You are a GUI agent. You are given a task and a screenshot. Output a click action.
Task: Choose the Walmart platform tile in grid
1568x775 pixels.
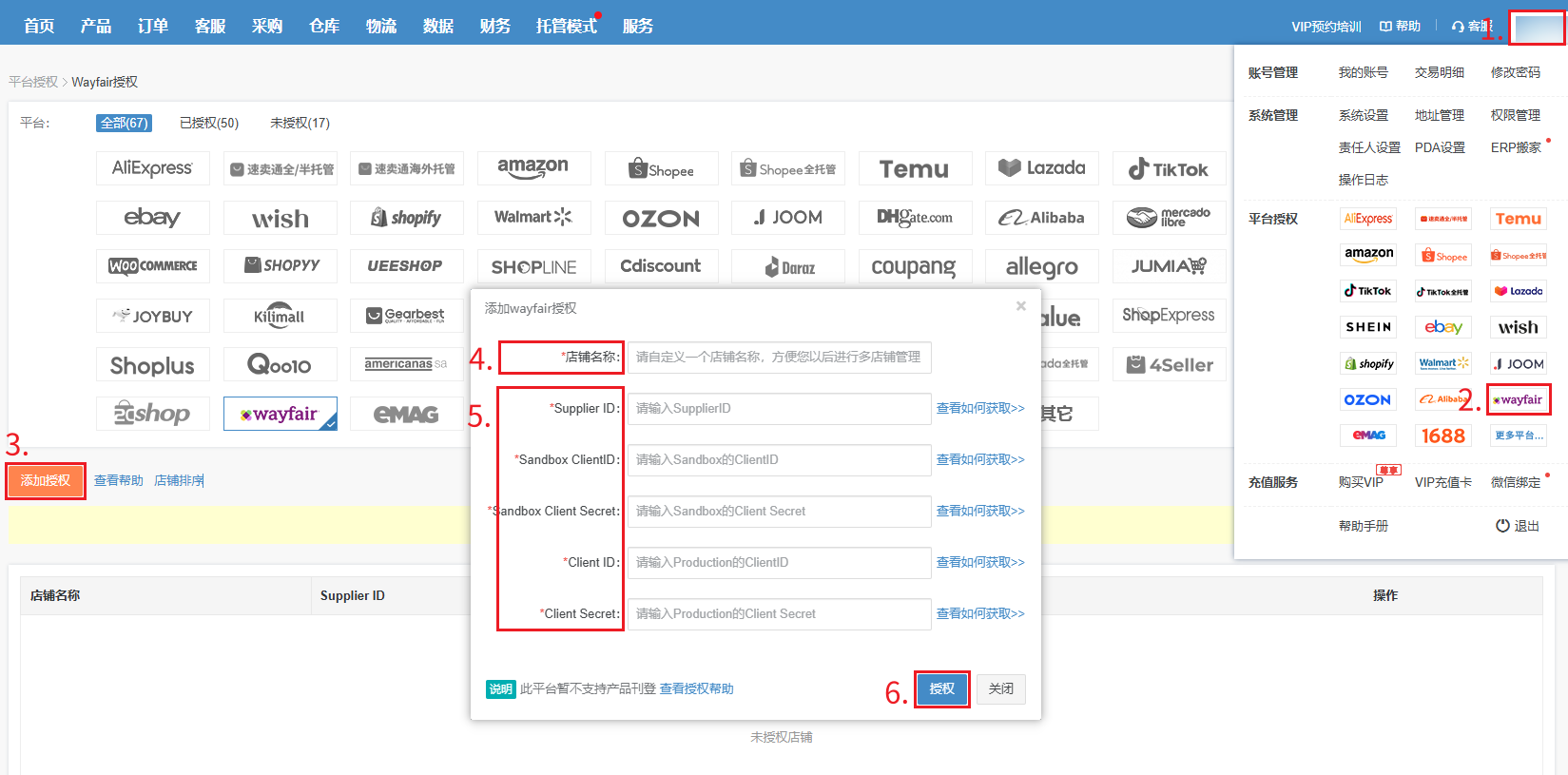pyautogui.click(x=533, y=218)
